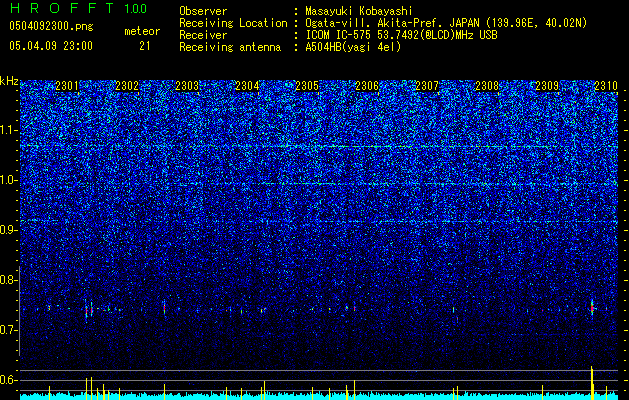Click the Receiving antenna label

pos(230,47)
